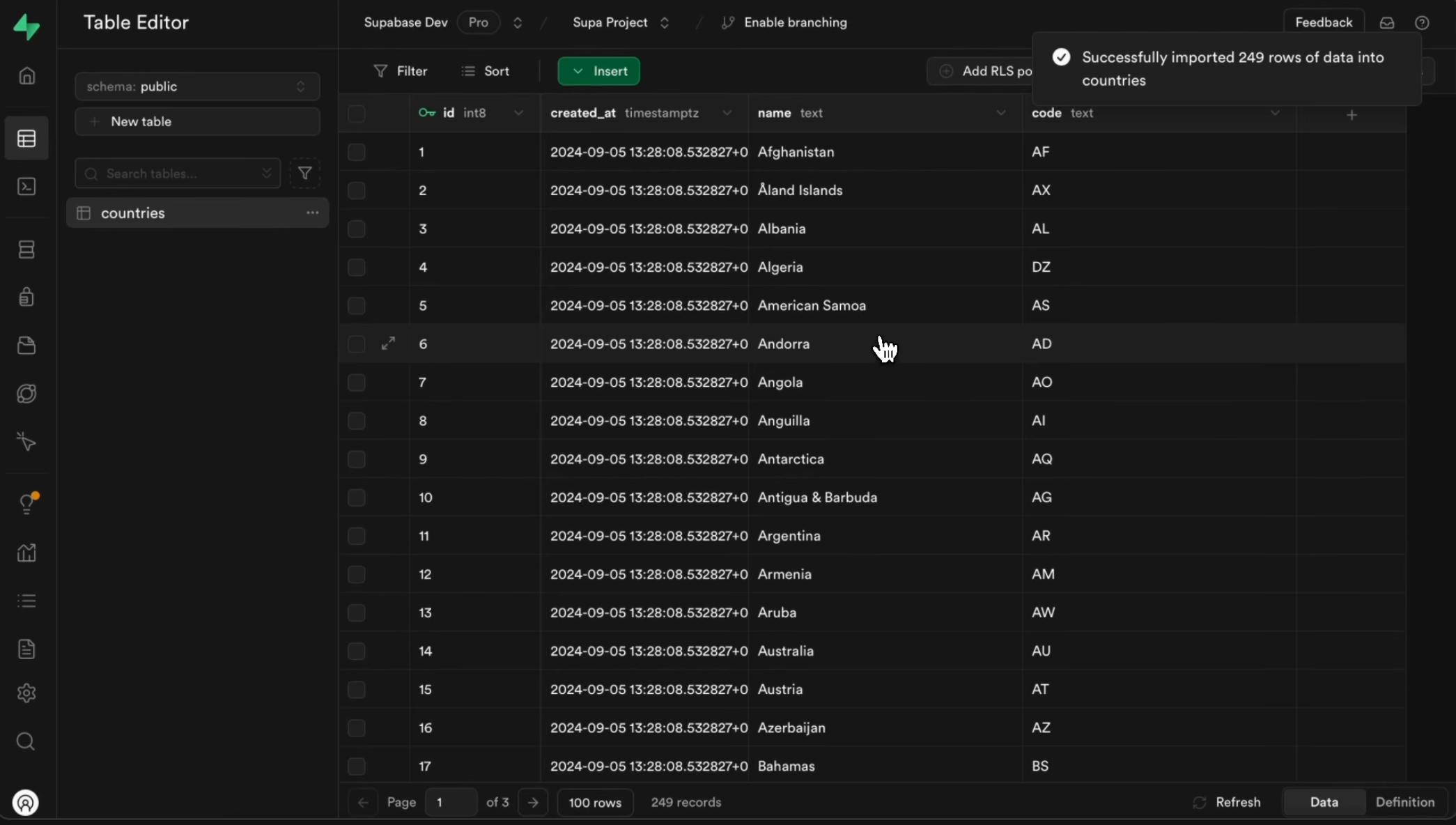Open the SQL Editor sidebar icon

coord(26,187)
